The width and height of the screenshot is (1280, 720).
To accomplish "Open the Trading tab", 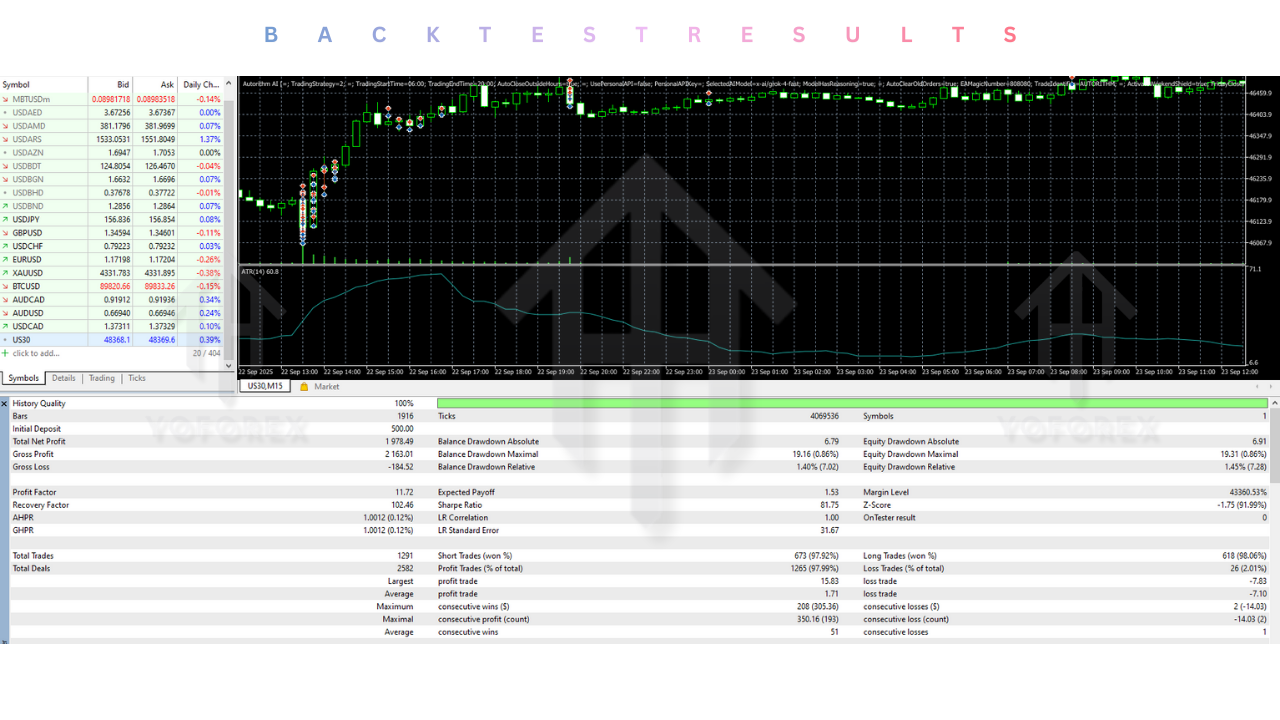I will [x=100, y=377].
